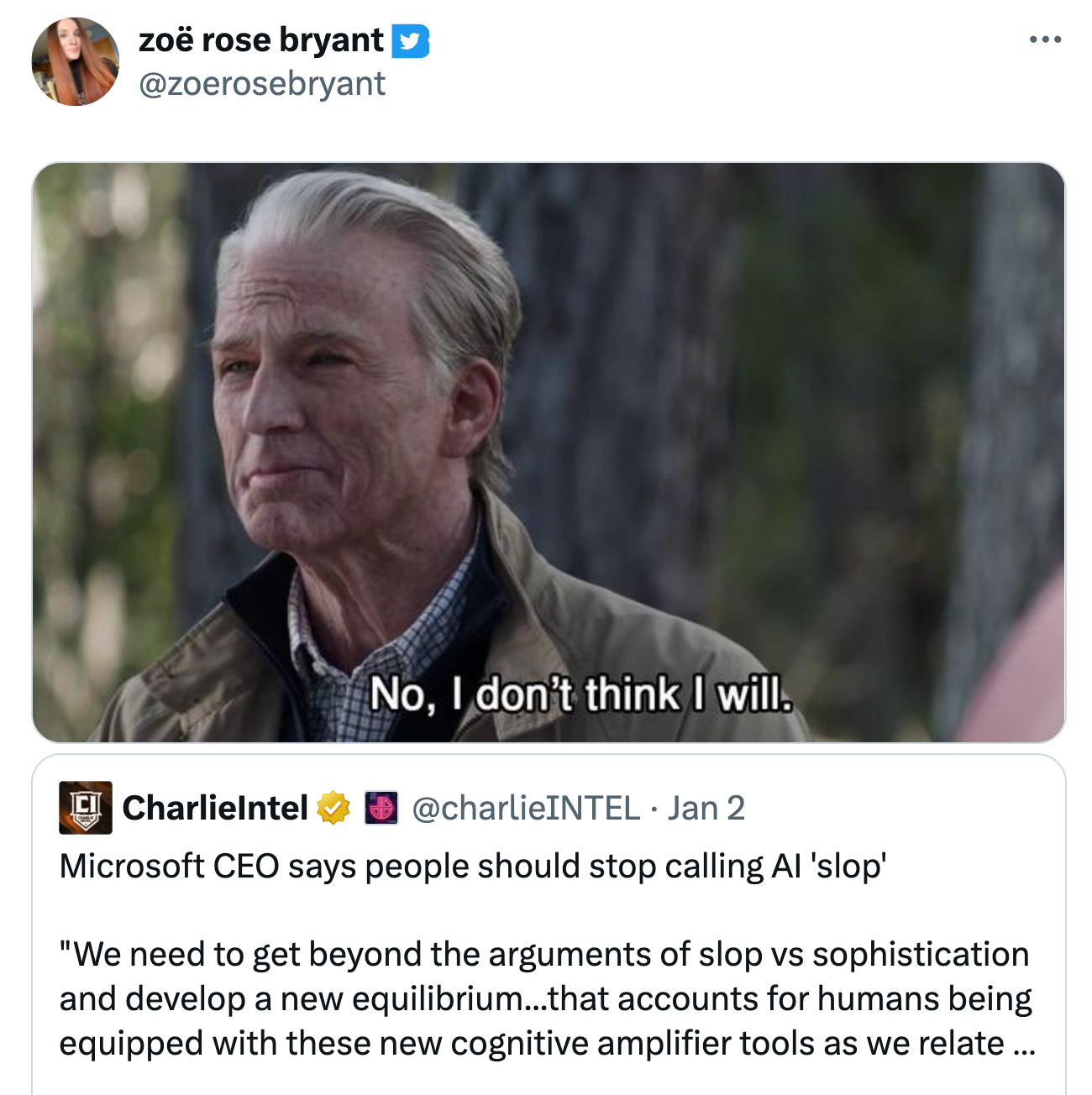Open the zoë rose bryant display name
The width and height of the screenshot is (1092, 1095).
click(x=260, y=40)
